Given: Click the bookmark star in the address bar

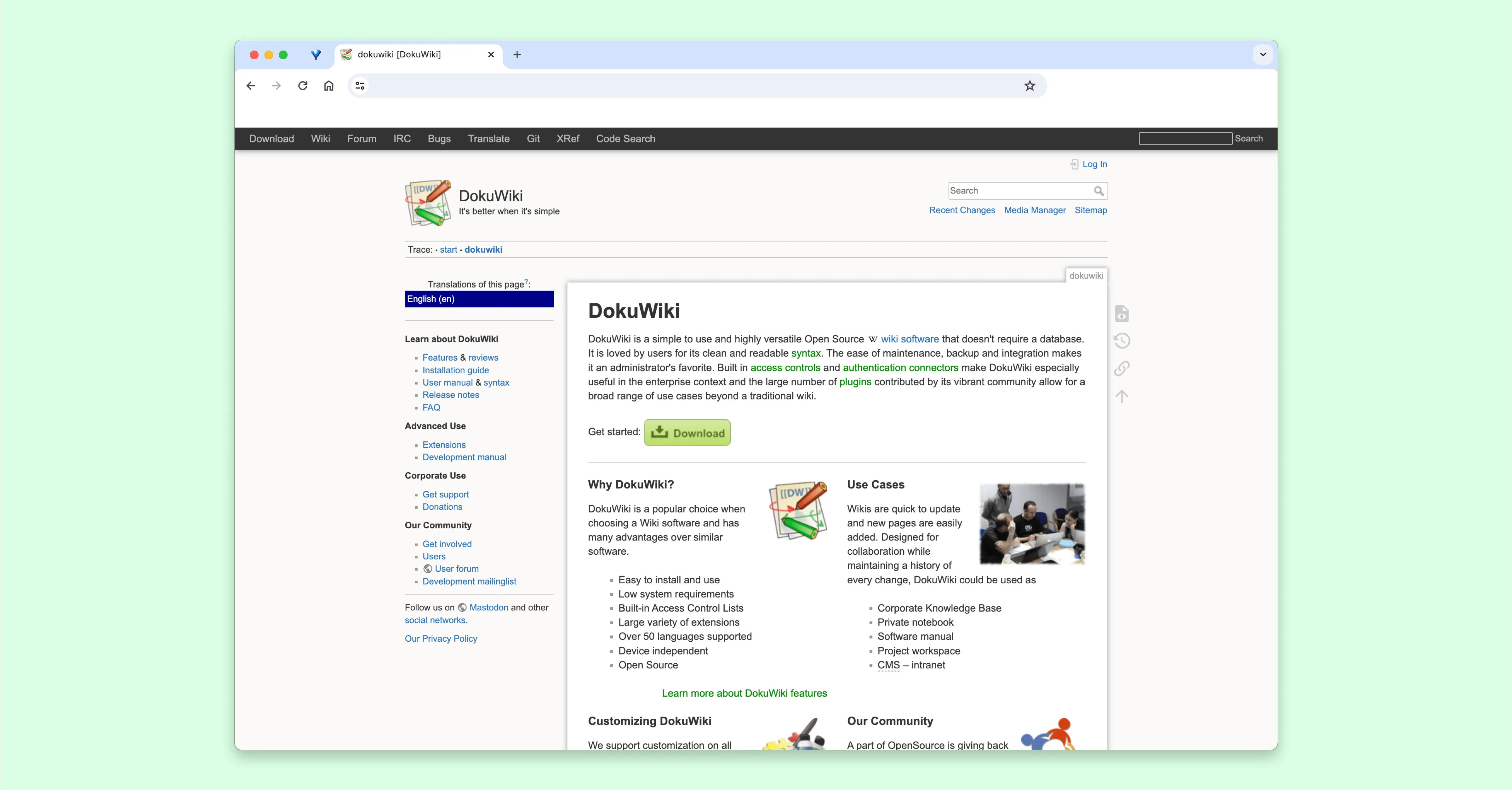Looking at the screenshot, I should (x=1030, y=86).
